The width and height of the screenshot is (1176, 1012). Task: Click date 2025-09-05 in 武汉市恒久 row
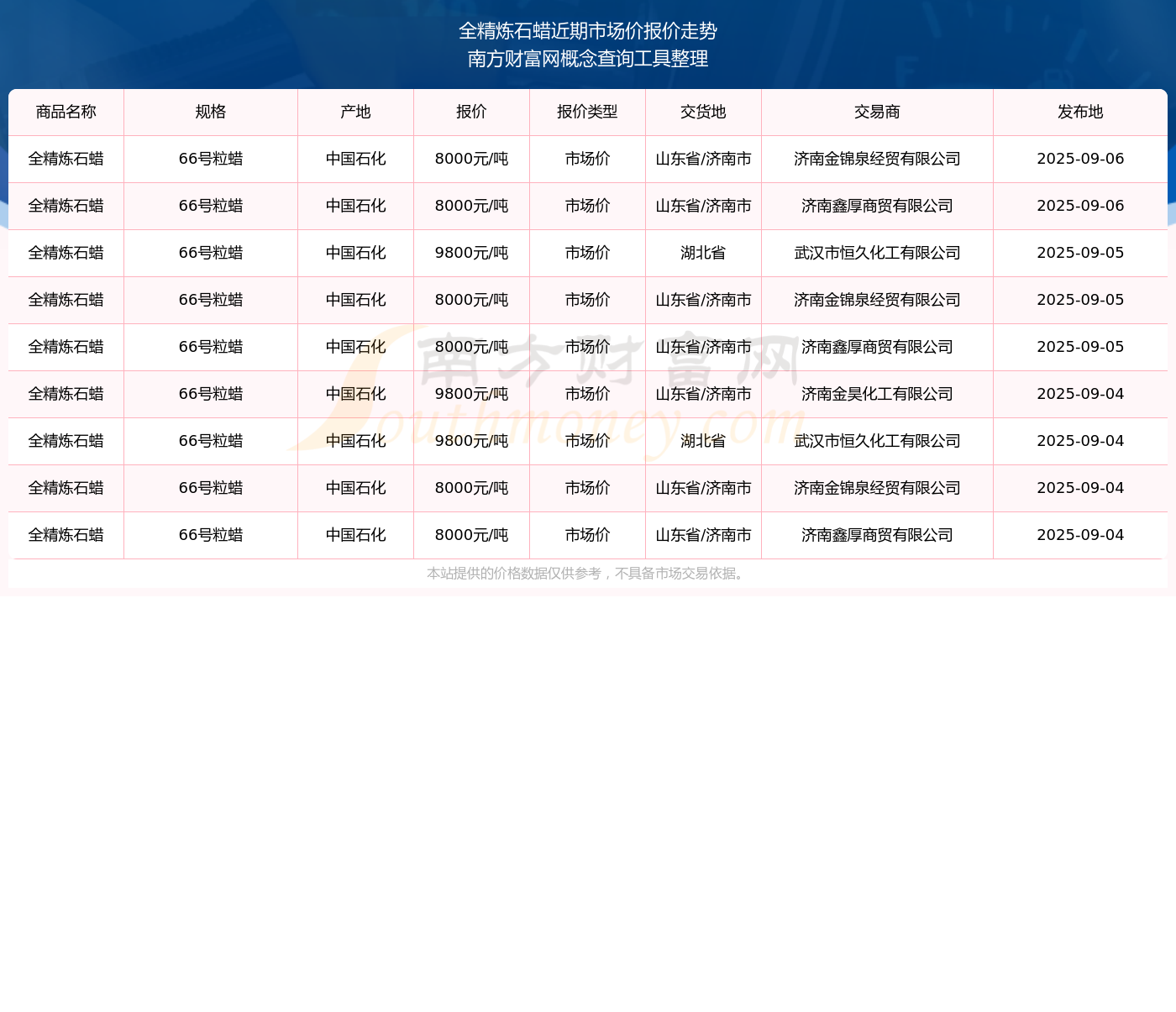[x=1081, y=253]
